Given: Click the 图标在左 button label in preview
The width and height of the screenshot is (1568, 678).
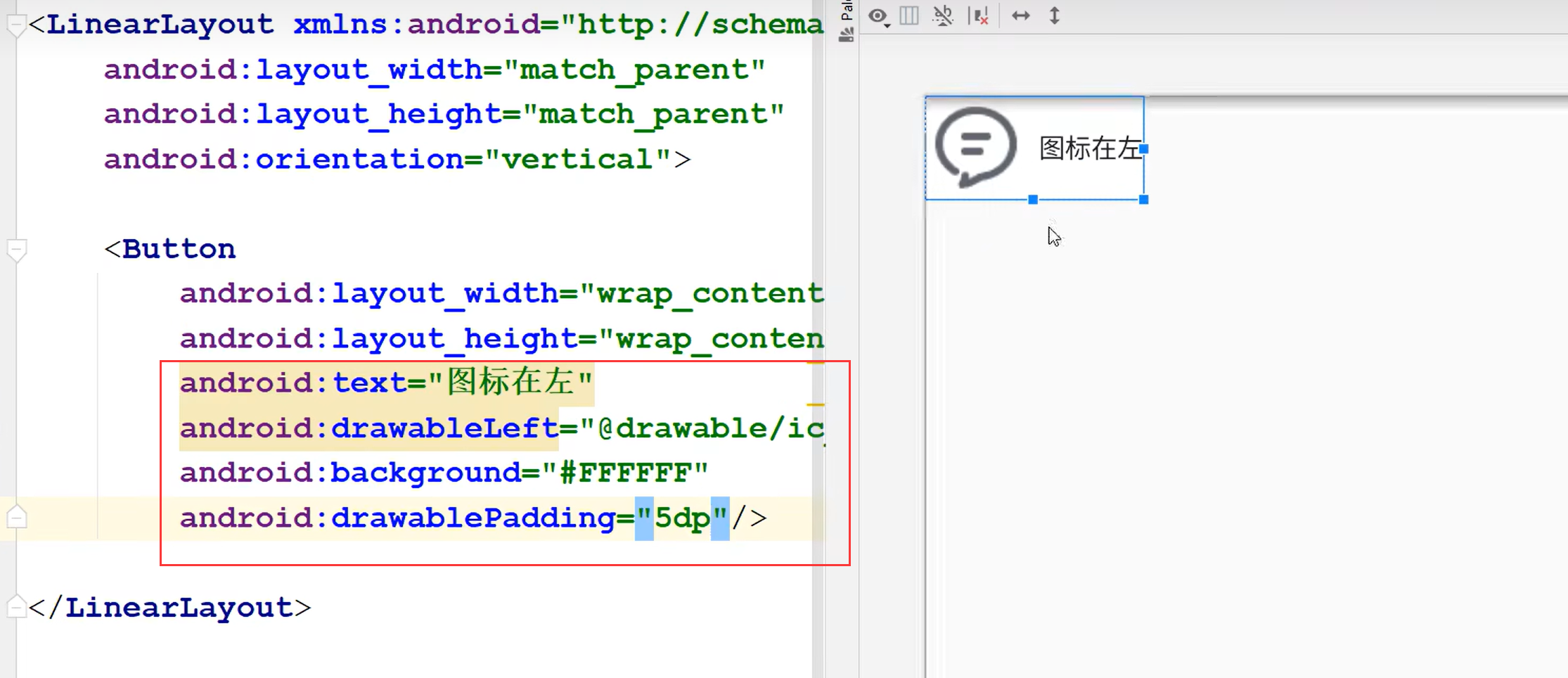Looking at the screenshot, I should click(x=1090, y=148).
